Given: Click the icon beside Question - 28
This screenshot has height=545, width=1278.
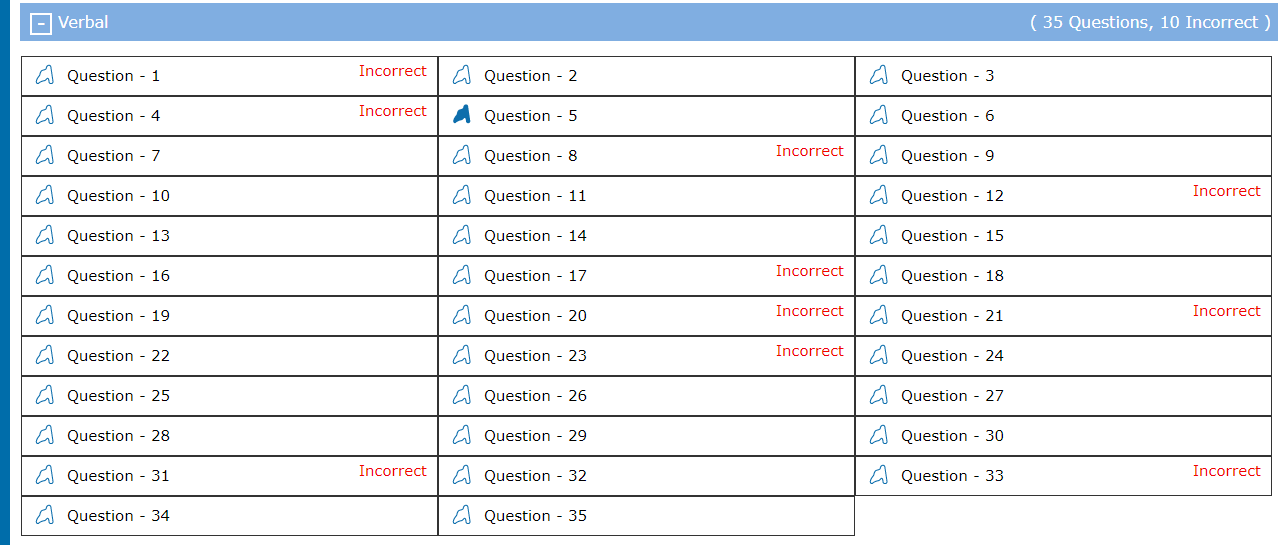Looking at the screenshot, I should click(44, 436).
